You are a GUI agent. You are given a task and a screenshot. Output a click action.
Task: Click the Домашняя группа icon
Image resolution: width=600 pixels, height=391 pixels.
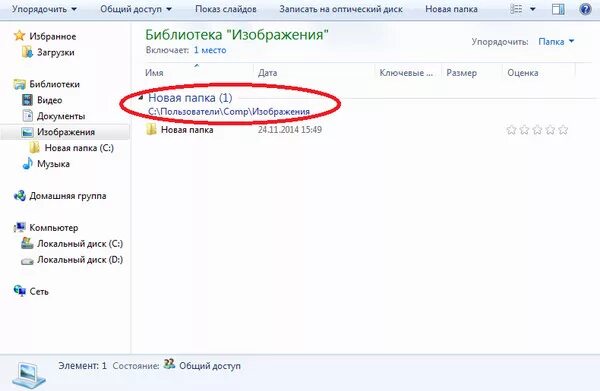(20, 196)
